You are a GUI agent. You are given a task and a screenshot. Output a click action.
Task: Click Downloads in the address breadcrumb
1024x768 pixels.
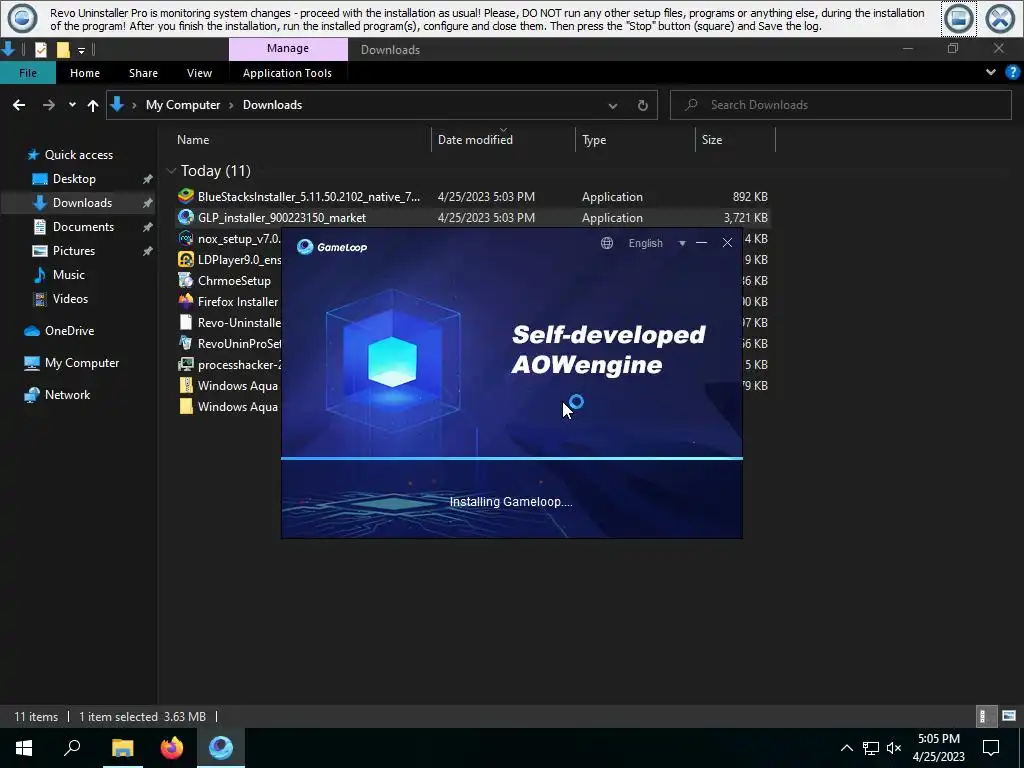click(x=272, y=104)
